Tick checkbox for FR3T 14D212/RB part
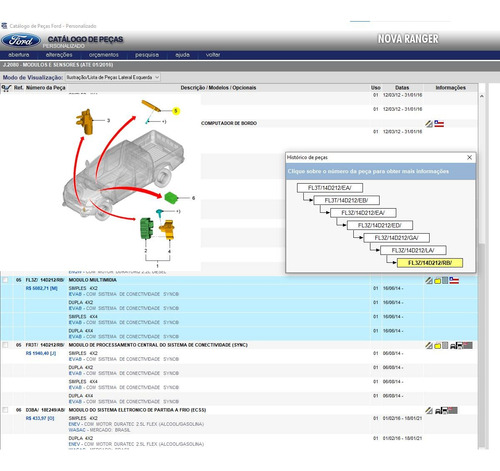 pos(5,345)
